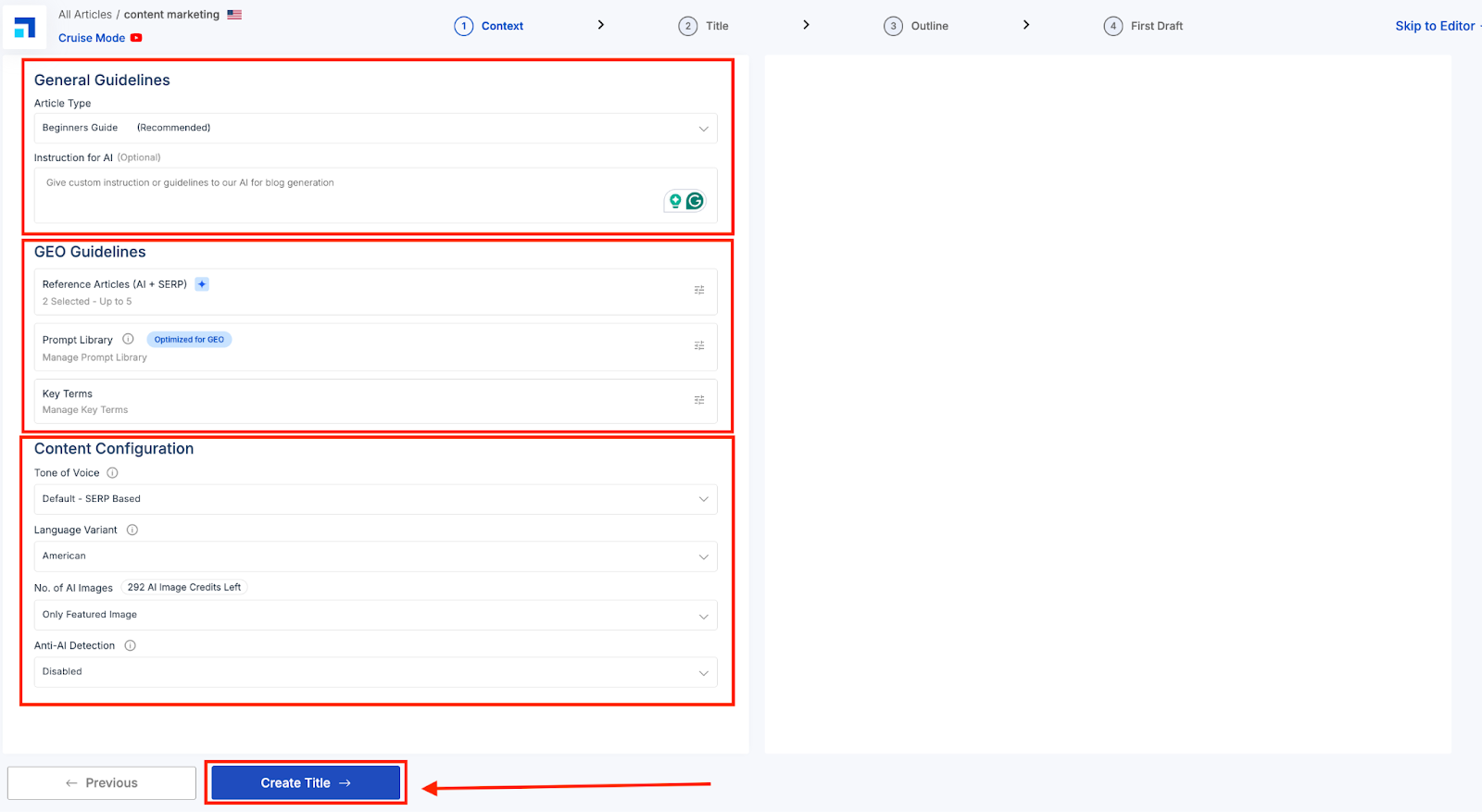Click the chevron arrow after Outline step

[x=1026, y=25]
